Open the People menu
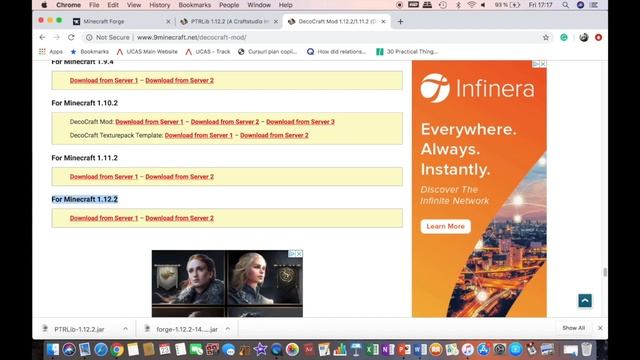This screenshot has width=640, height=360. 229,5
